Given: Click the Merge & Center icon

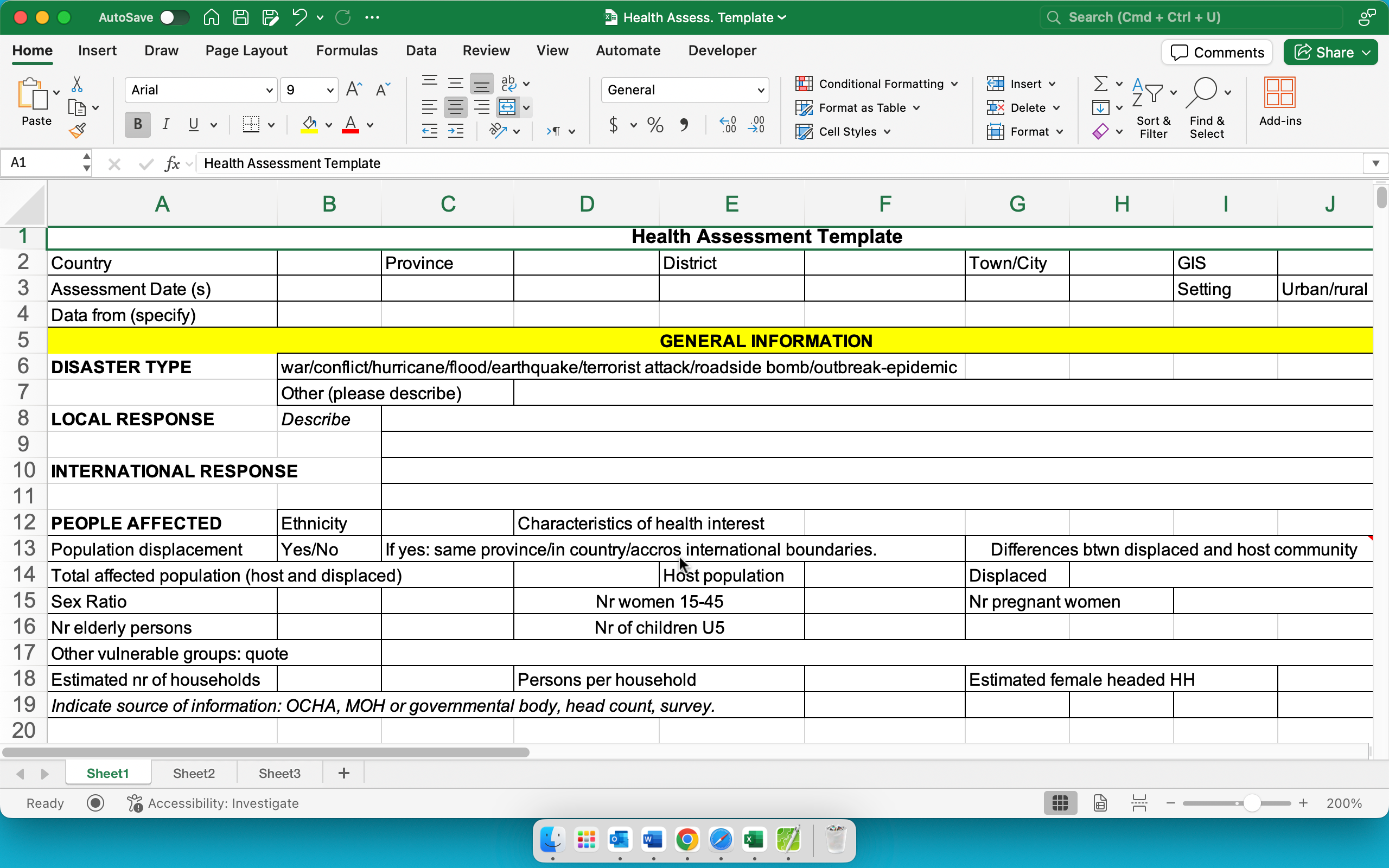Looking at the screenshot, I should (x=507, y=107).
